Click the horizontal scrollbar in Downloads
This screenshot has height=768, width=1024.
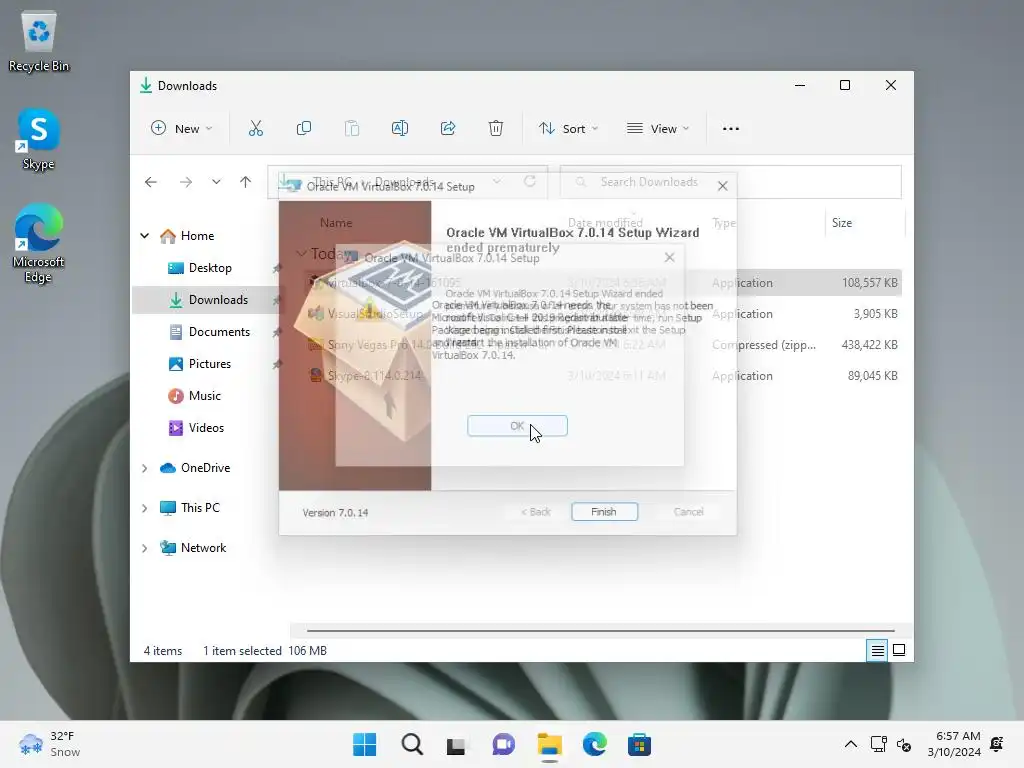point(601,631)
